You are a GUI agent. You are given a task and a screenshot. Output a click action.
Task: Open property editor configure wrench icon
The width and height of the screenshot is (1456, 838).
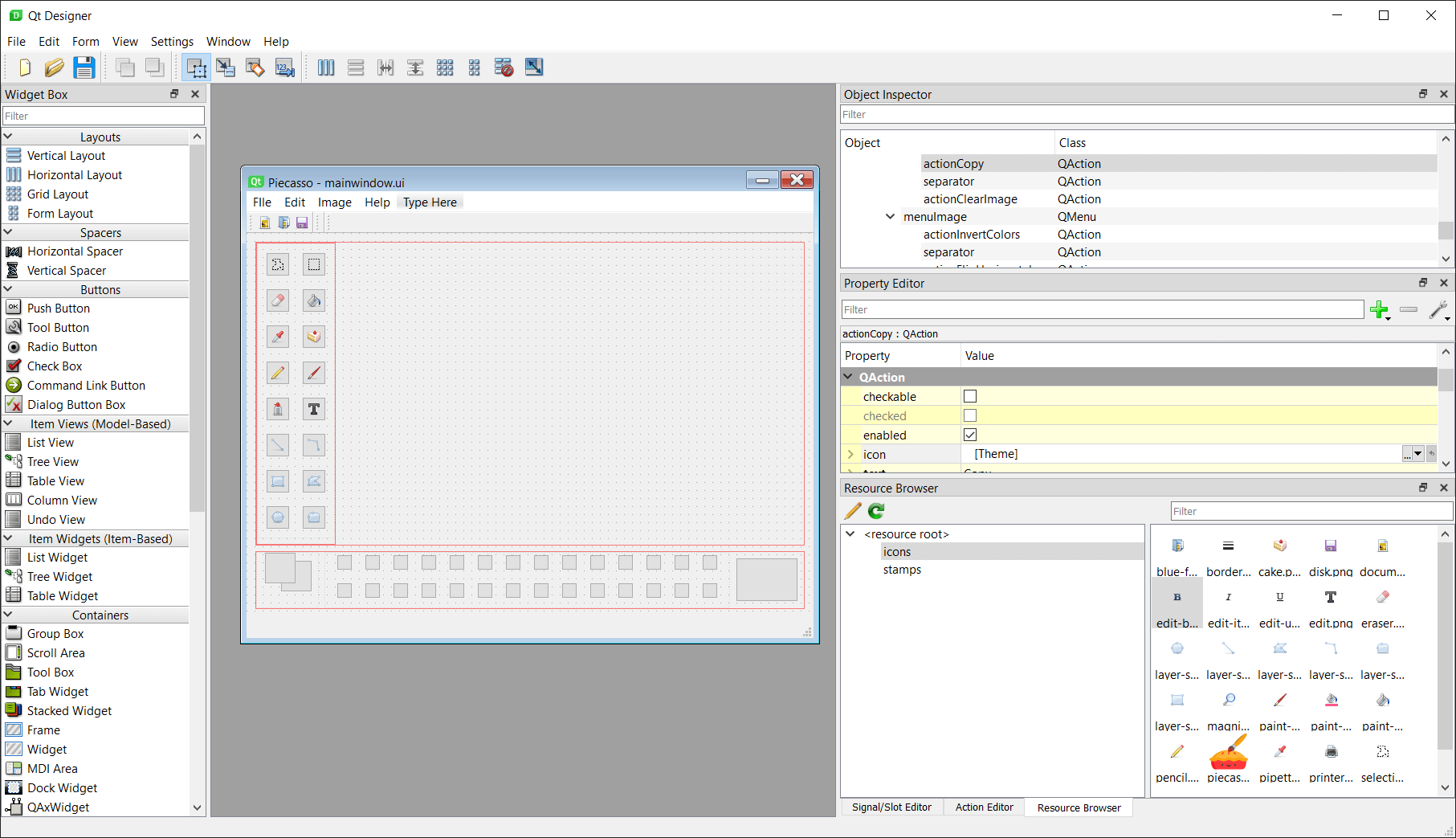point(1439,309)
